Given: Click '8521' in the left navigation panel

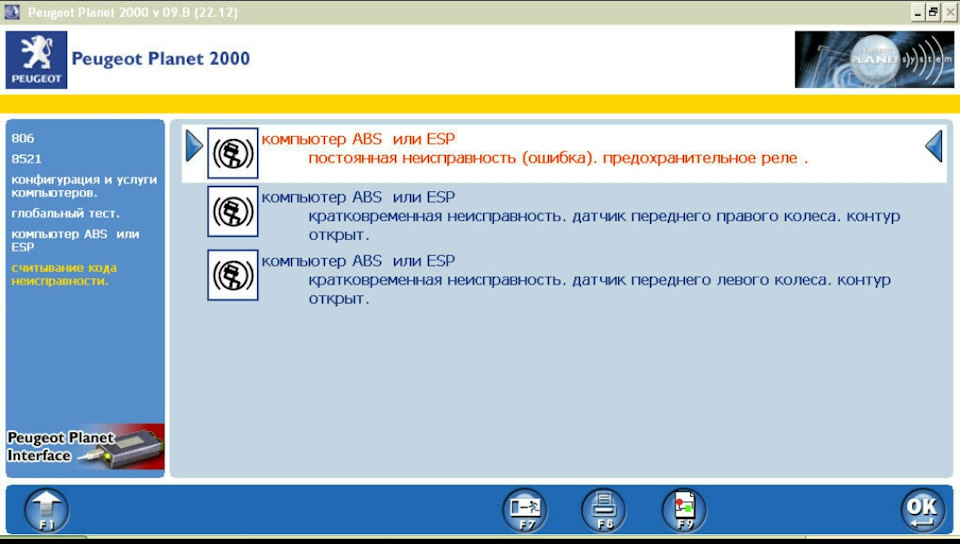Looking at the screenshot, I should [26, 159].
